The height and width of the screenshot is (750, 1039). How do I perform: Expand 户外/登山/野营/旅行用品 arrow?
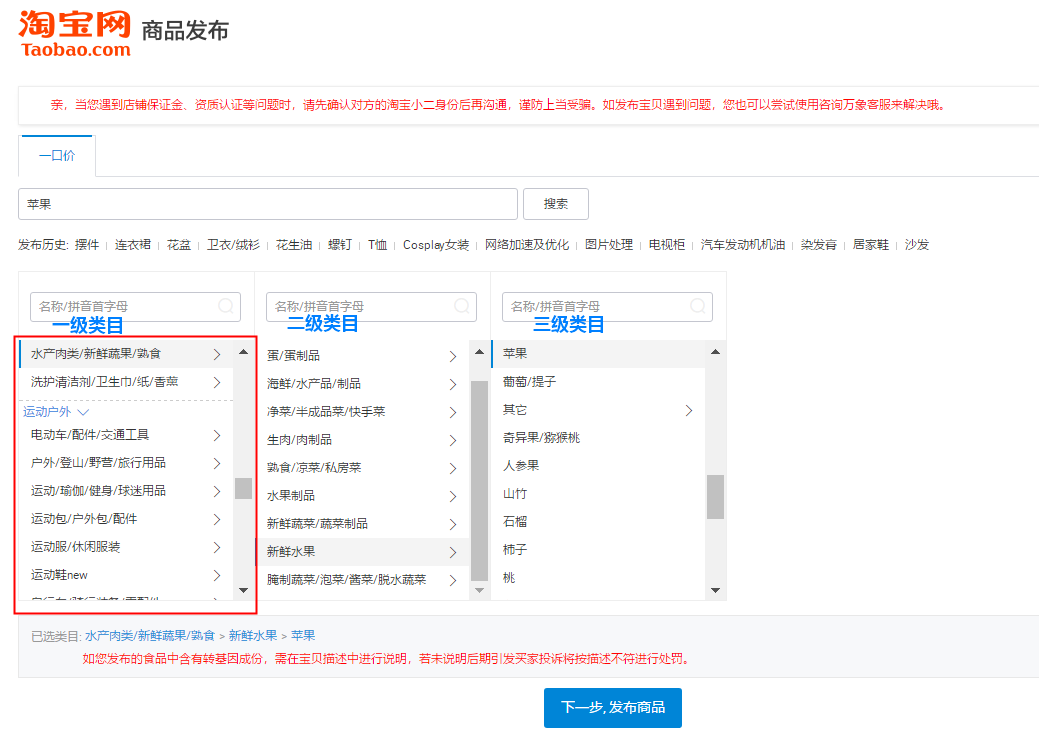pos(217,463)
